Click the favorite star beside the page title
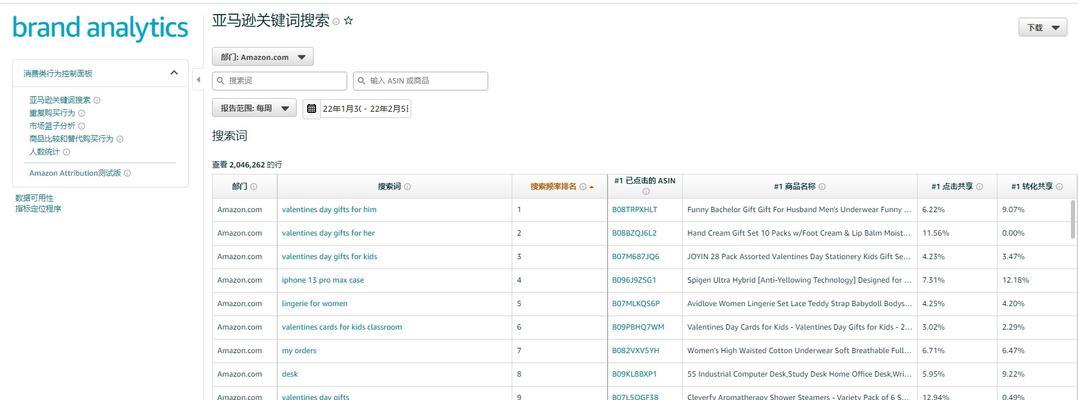The image size is (1078, 400). [349, 21]
